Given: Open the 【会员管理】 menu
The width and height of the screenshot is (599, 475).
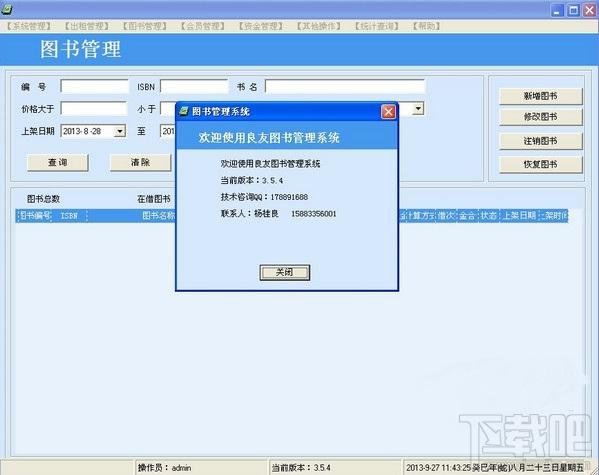Looking at the screenshot, I should pyautogui.click(x=203, y=26).
